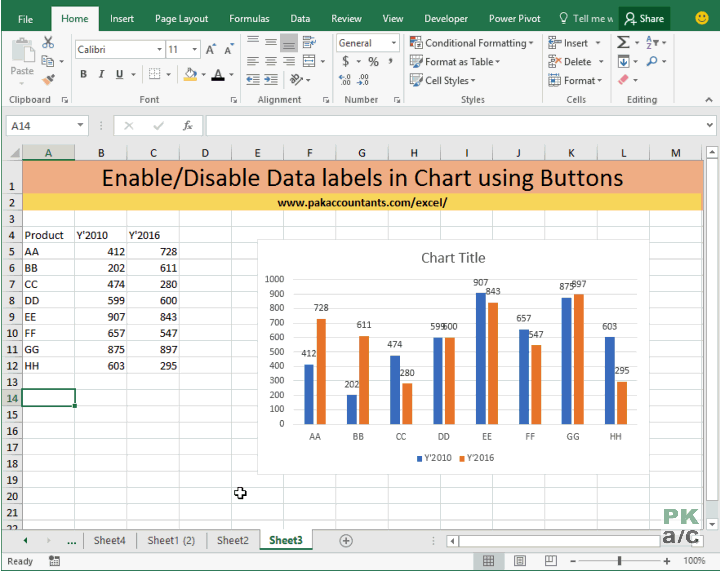The image size is (720, 571).
Task: Increase indent in Alignment group
Action: coord(271,80)
